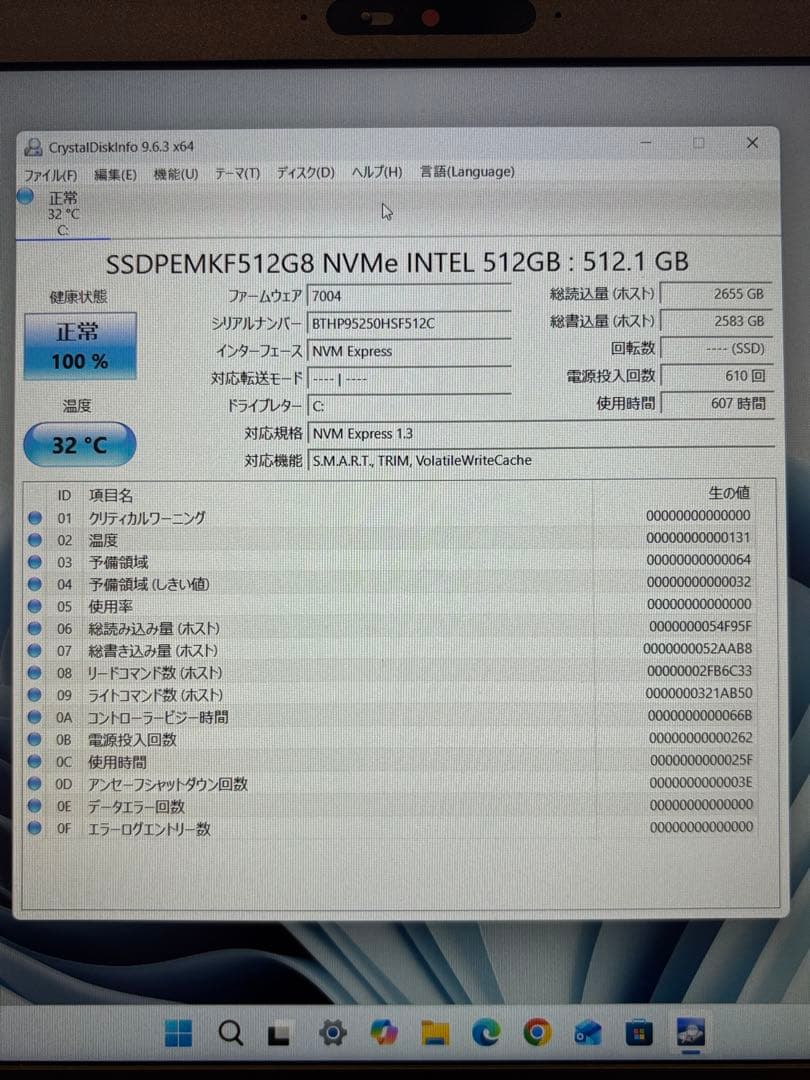Open the 機能(U) menu
Viewport: 810px width, 1080px height.
(x=176, y=174)
